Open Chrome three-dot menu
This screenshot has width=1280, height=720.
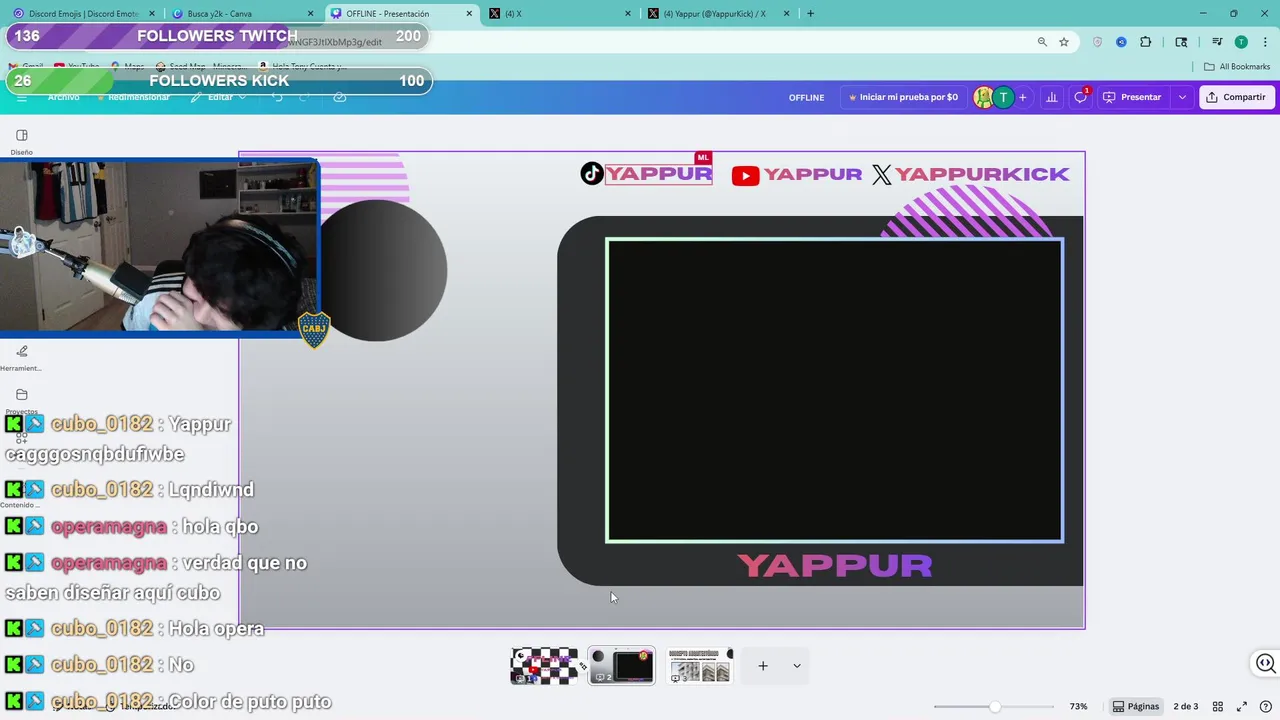[1264, 42]
